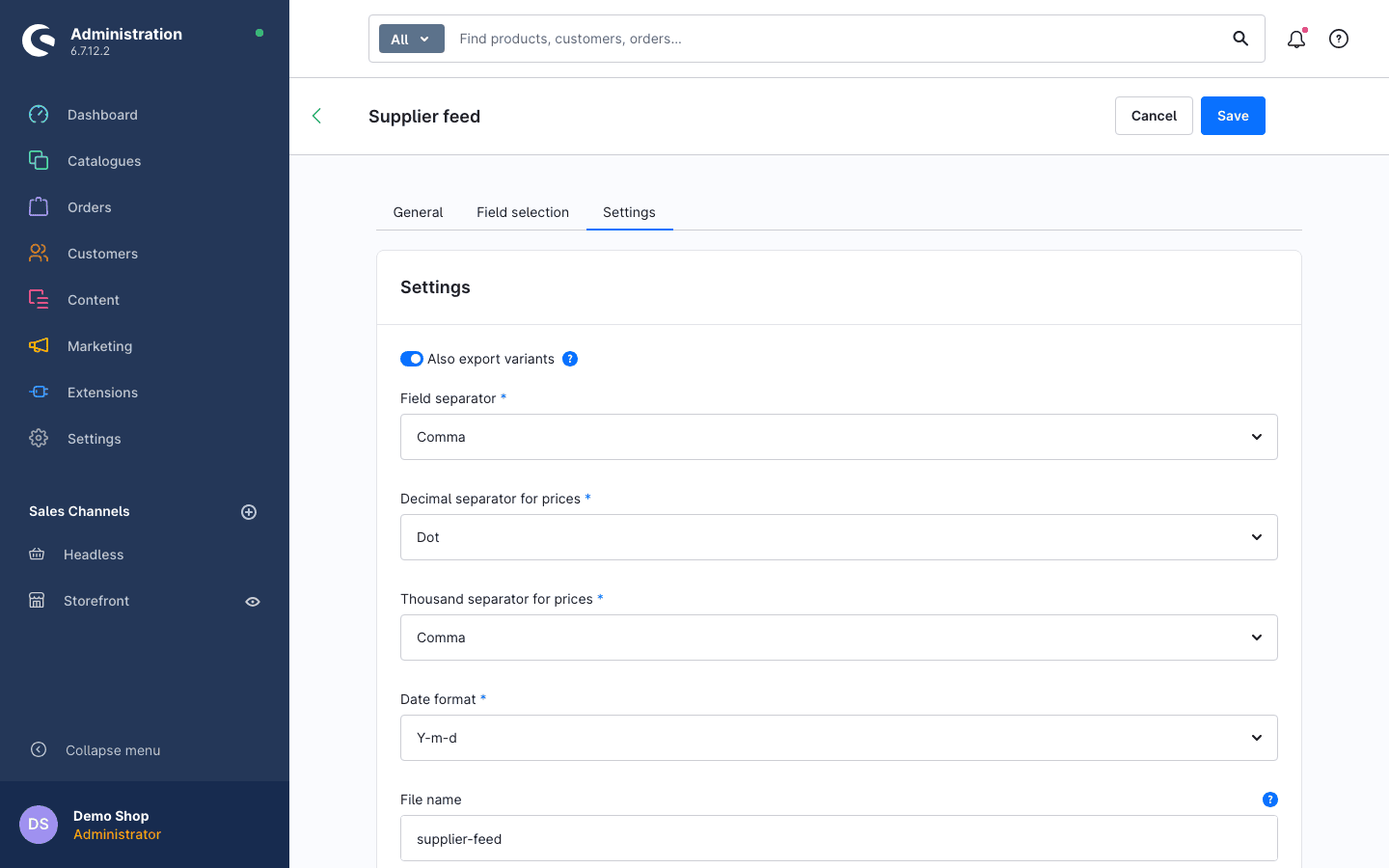Screen dimensions: 1389x868
Task: Click the DS user avatar
Action: pyautogui.click(x=39, y=825)
